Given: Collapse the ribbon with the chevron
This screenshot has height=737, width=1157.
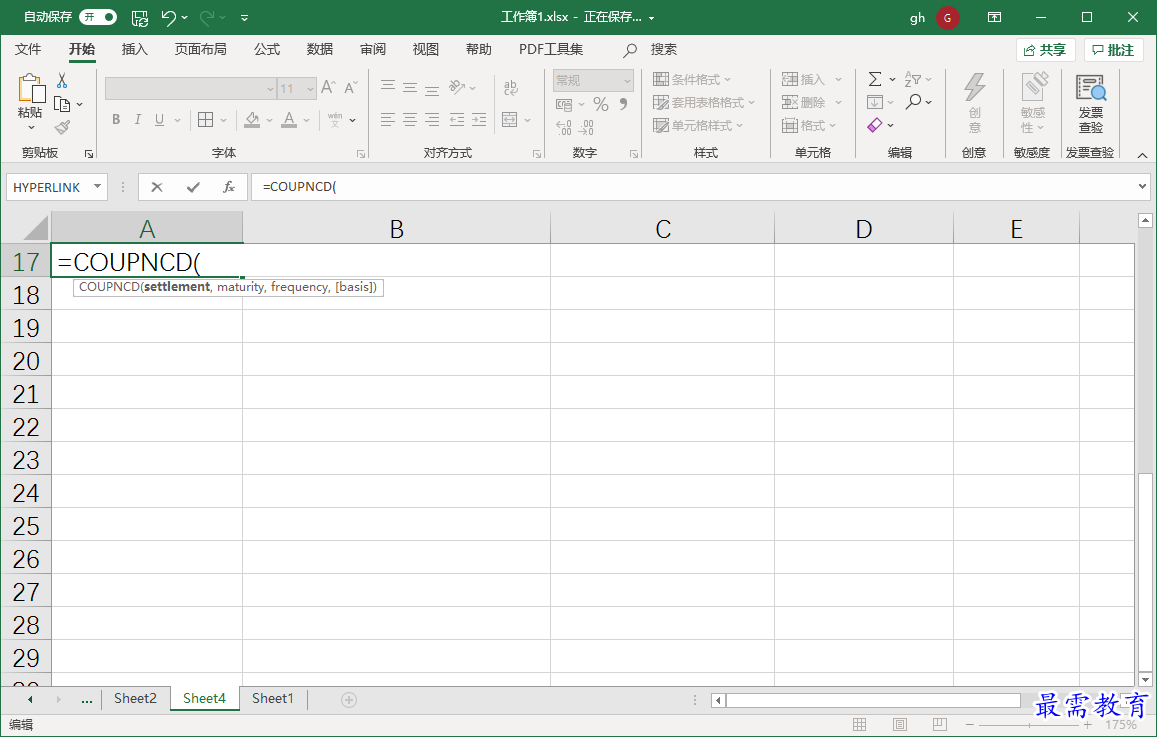Looking at the screenshot, I should coord(1142,155).
